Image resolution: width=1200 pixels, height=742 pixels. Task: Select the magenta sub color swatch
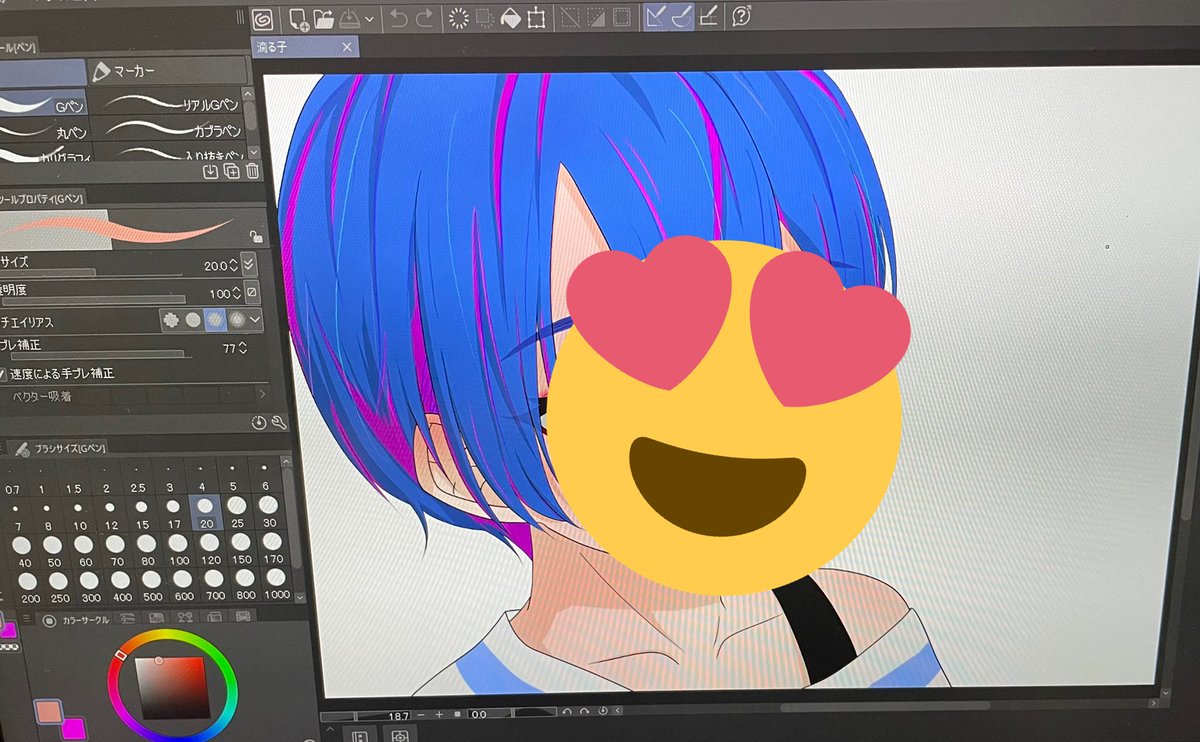[x=75, y=727]
